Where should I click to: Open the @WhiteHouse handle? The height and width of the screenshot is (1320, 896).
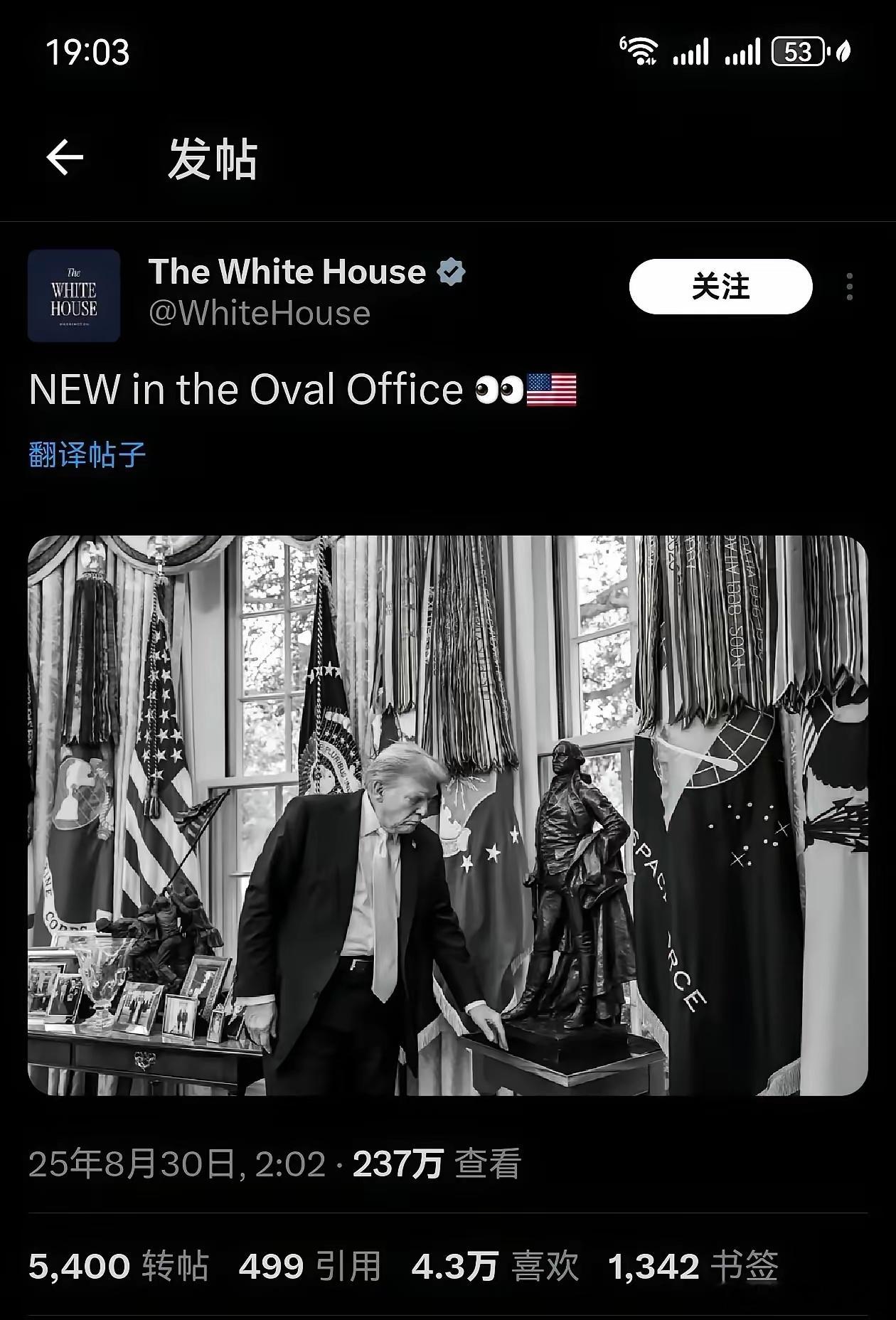(x=260, y=313)
